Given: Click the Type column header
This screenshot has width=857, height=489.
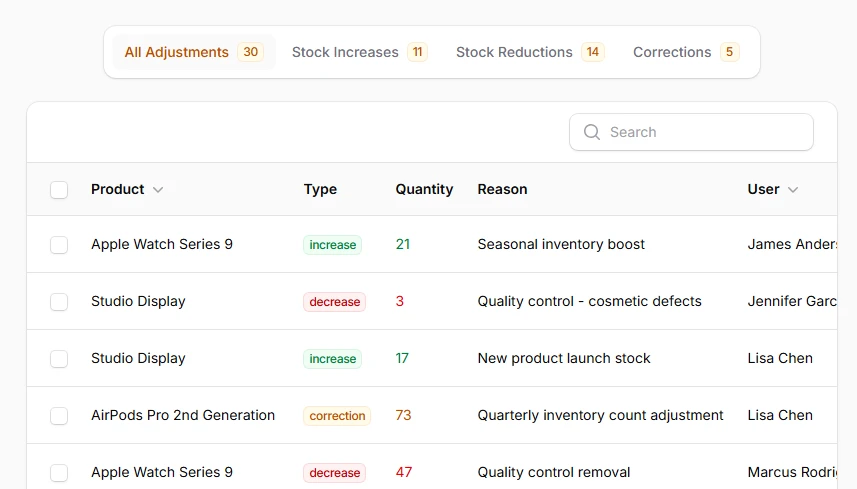Looking at the screenshot, I should (x=320, y=189).
